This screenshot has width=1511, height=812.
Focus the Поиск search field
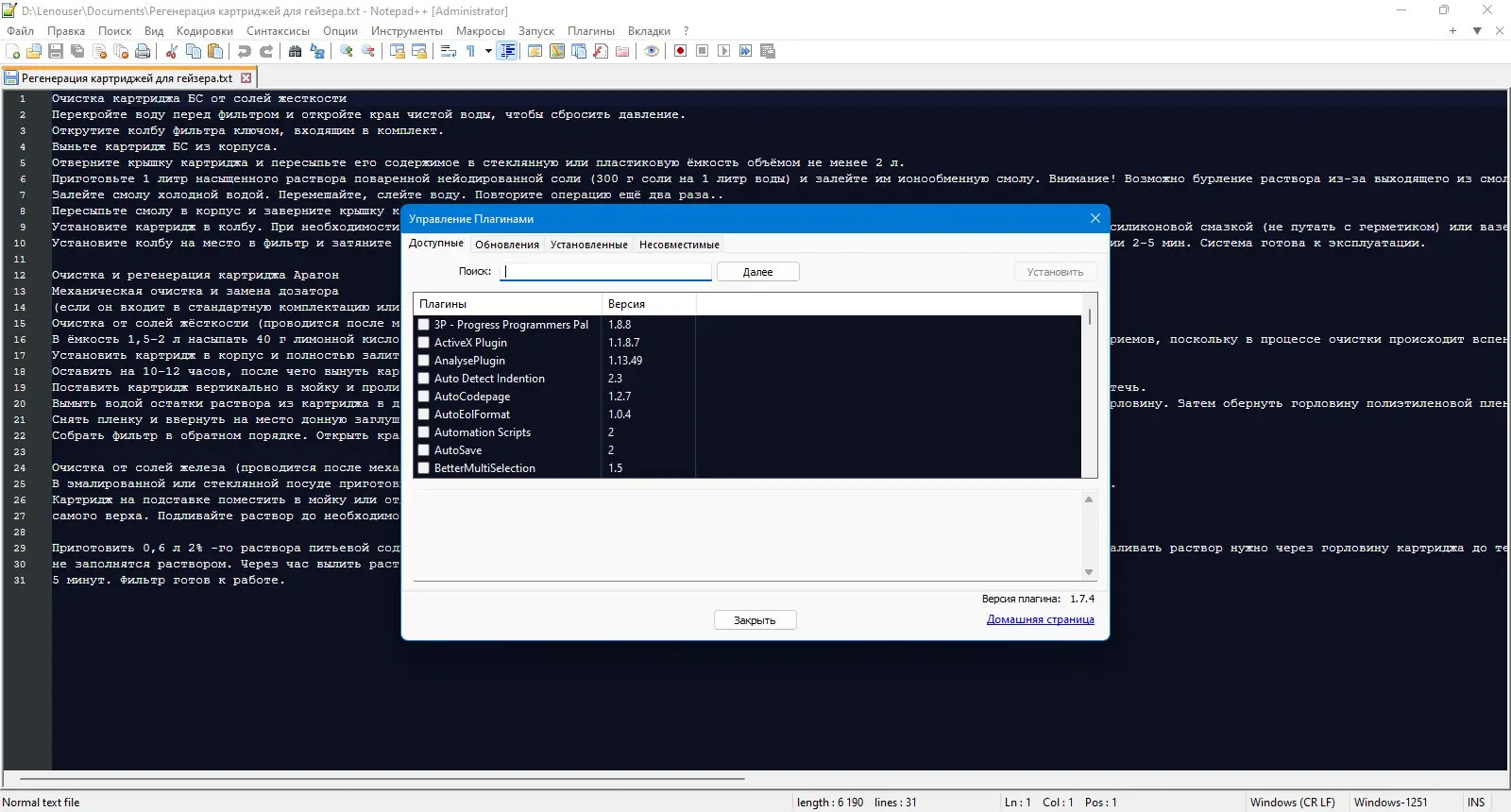[607, 272]
